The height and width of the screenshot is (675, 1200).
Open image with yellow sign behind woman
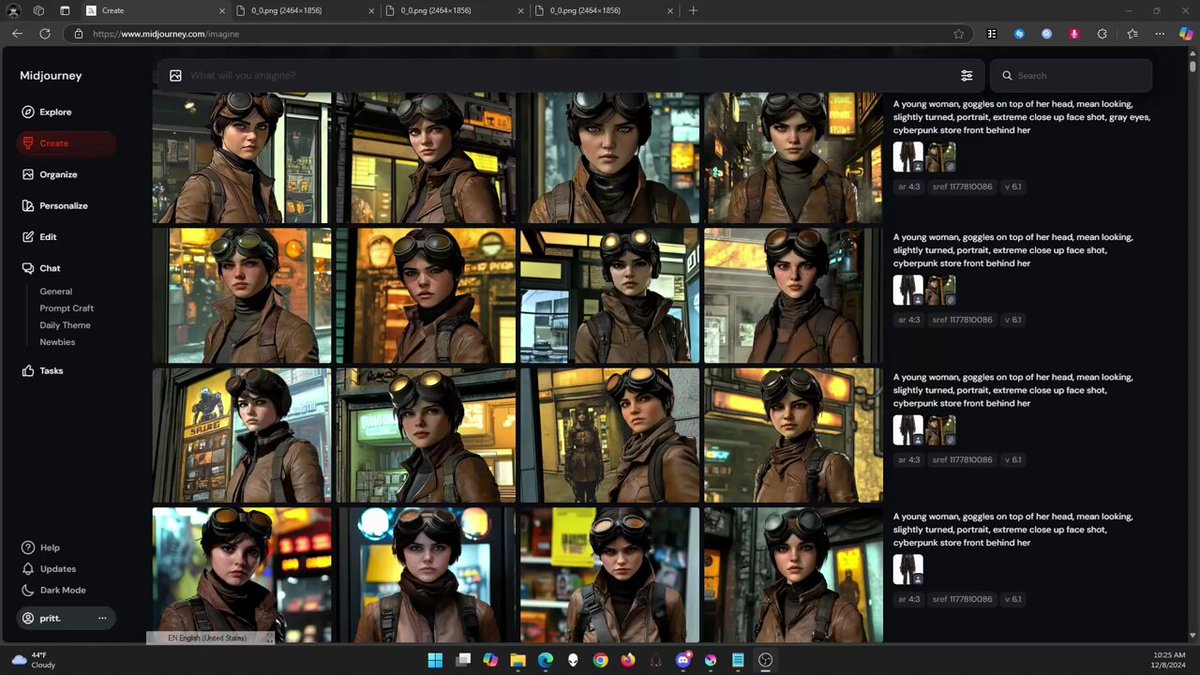coord(610,575)
